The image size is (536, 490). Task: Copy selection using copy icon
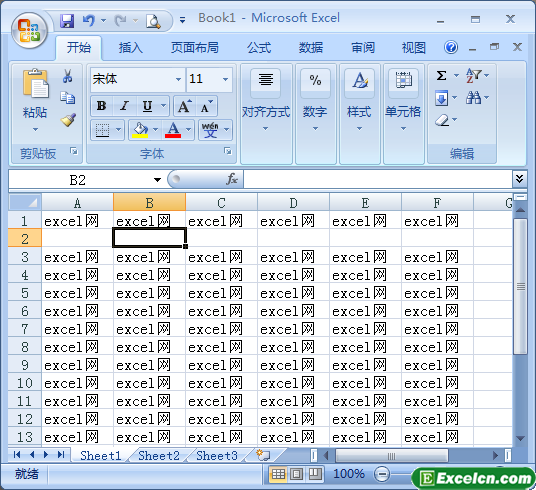pos(67,98)
